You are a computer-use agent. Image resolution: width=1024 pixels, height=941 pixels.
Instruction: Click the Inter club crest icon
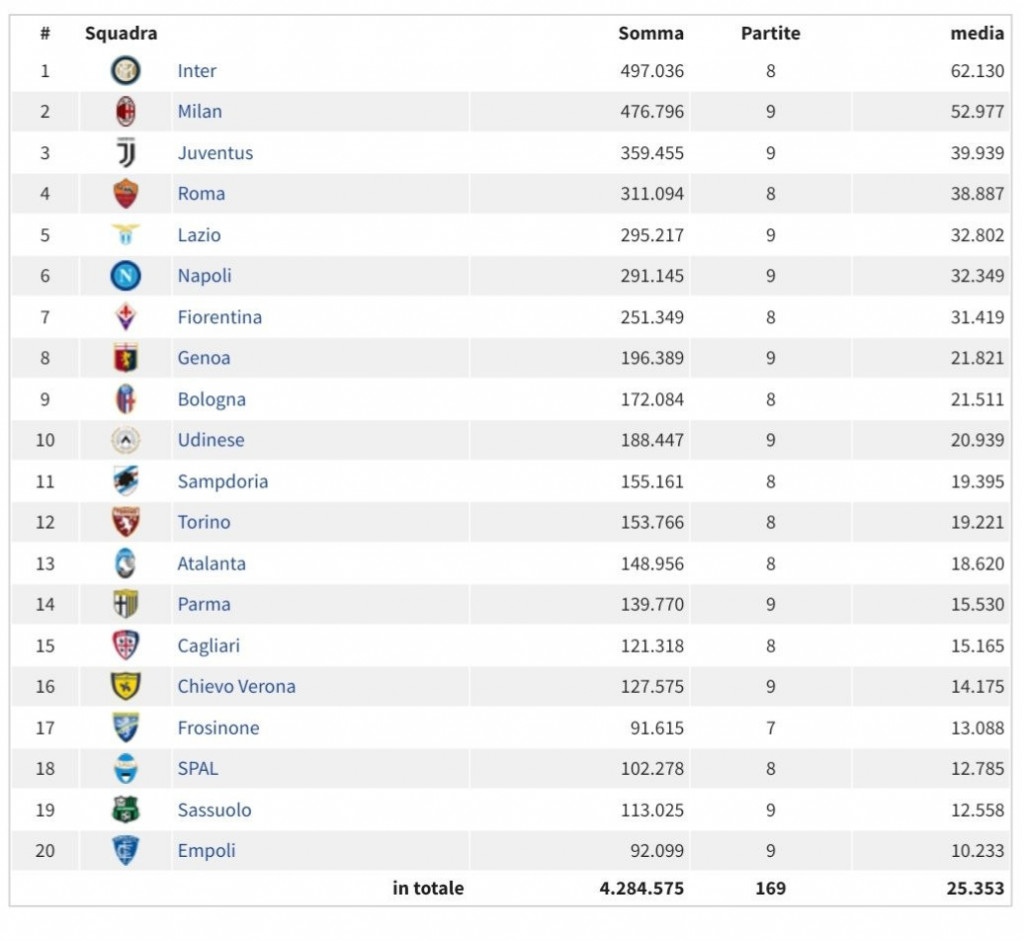[125, 71]
